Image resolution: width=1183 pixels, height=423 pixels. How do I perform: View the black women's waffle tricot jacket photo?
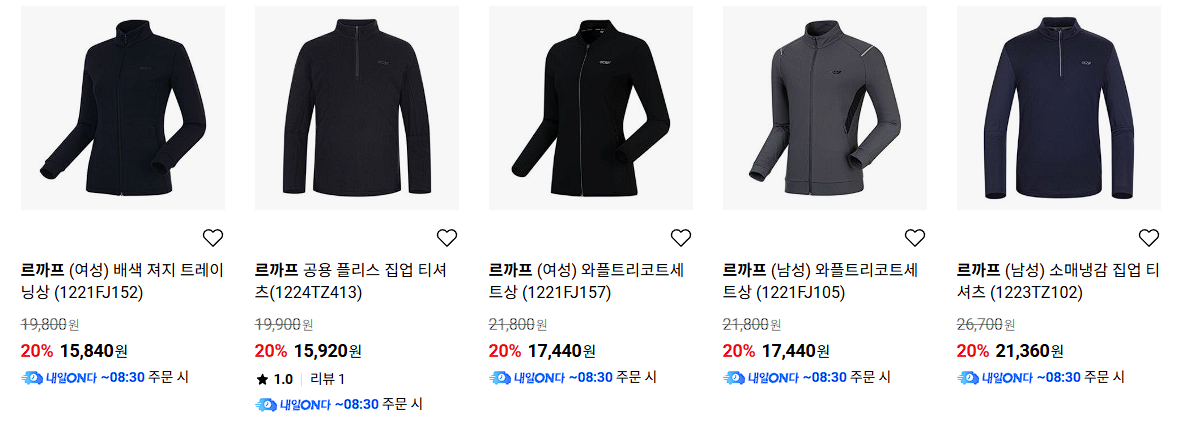[591, 108]
